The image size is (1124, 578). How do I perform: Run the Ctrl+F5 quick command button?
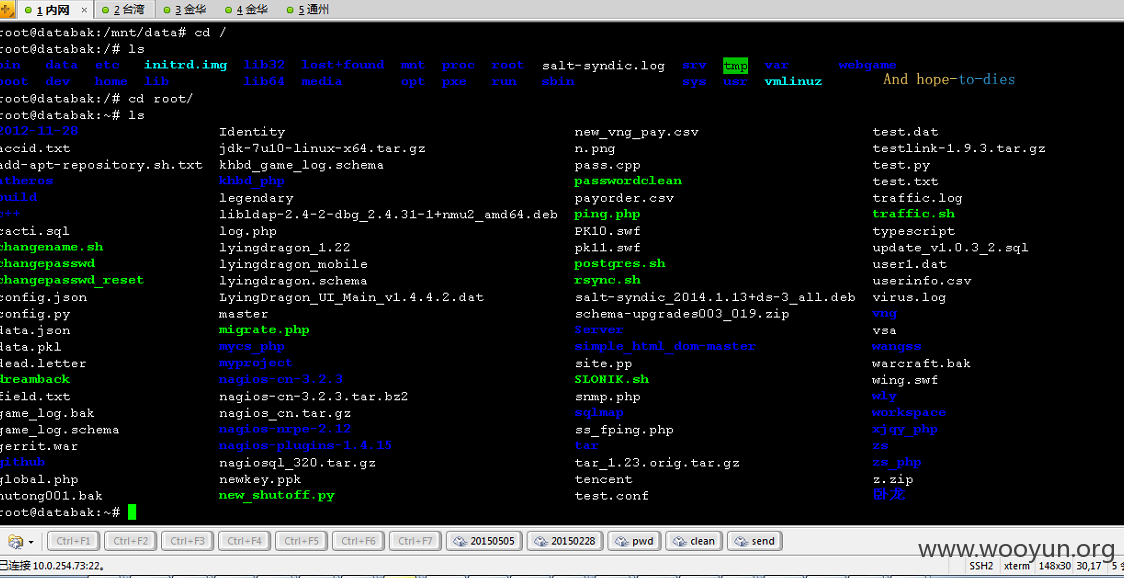pos(301,541)
